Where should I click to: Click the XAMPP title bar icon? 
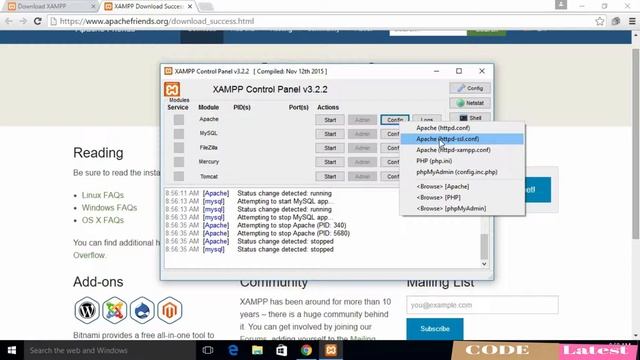(168, 71)
